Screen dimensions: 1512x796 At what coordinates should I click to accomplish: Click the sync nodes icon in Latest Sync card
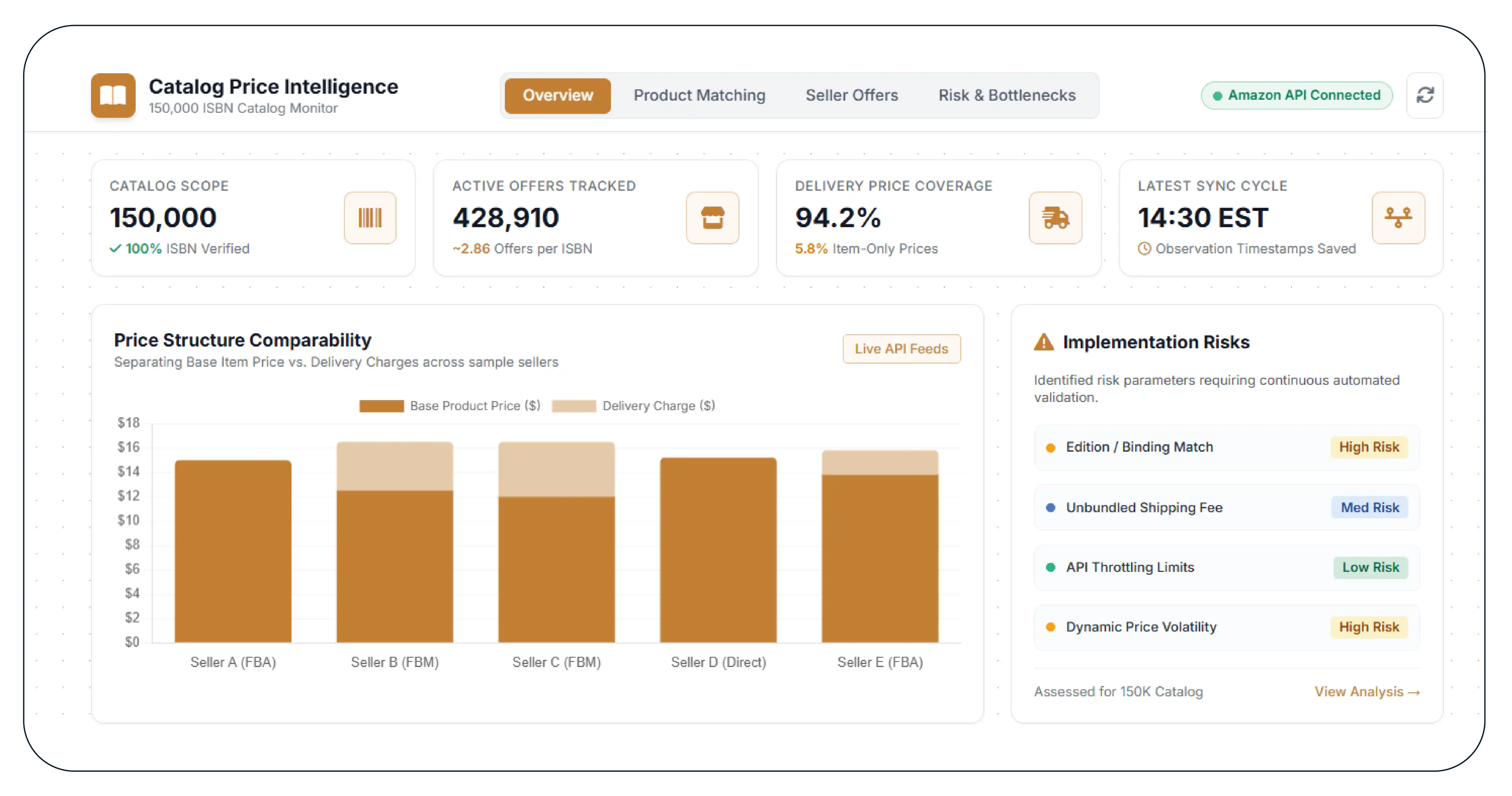coord(1398,218)
